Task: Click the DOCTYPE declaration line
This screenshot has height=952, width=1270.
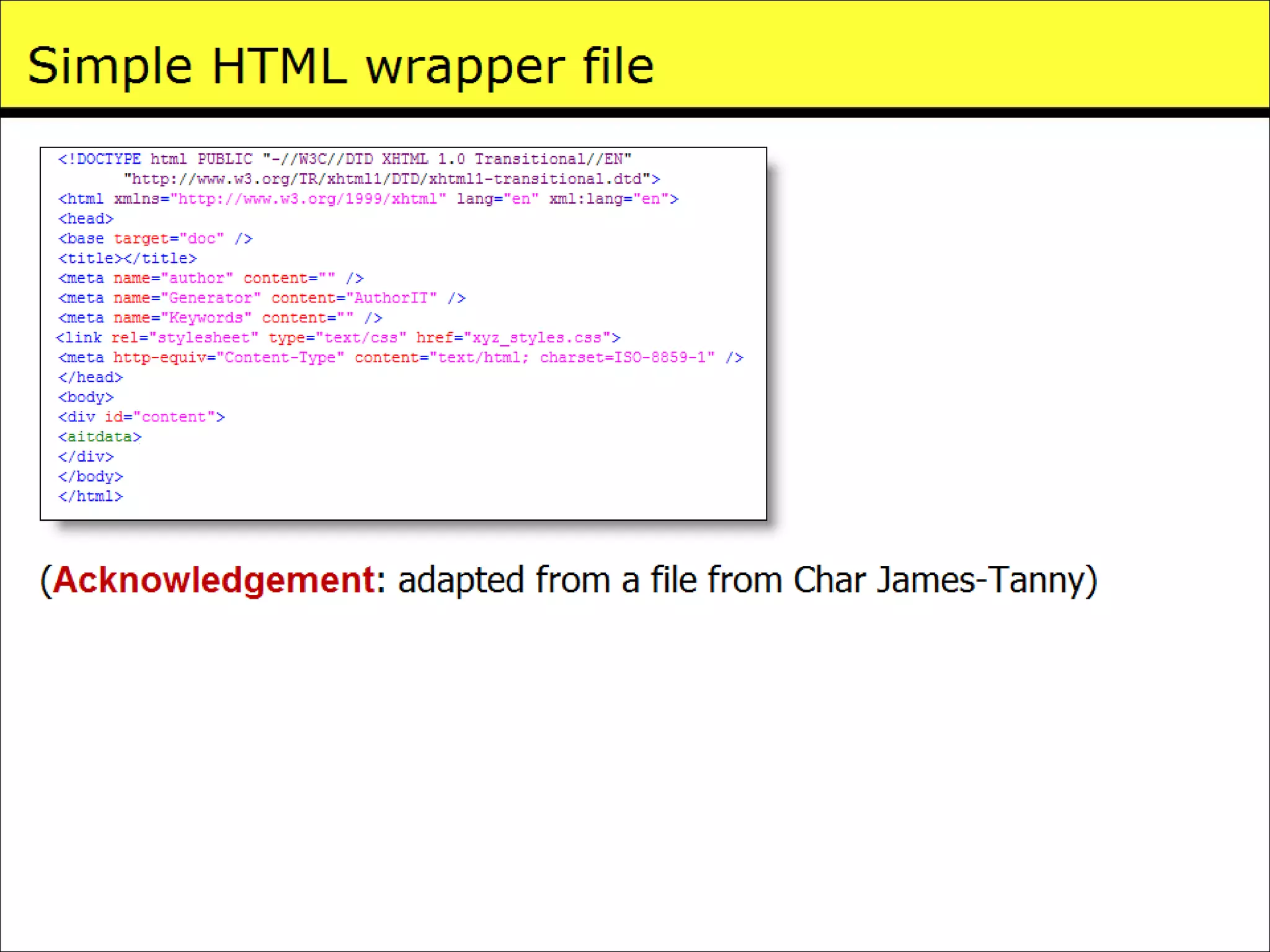Action: (345, 159)
